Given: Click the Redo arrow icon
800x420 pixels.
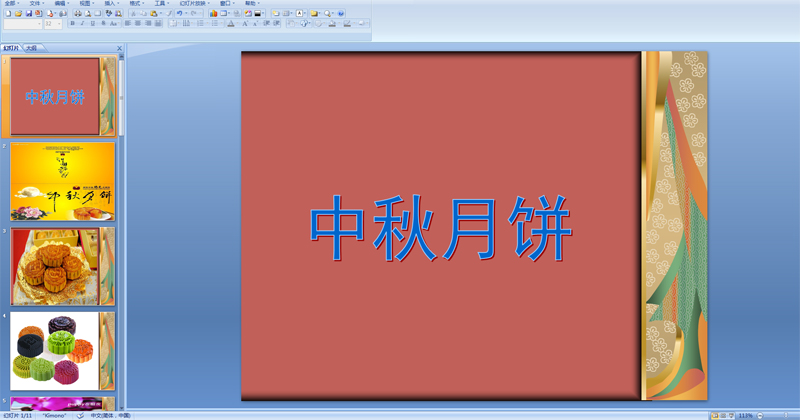Looking at the screenshot, I should pyautogui.click(x=193, y=13).
